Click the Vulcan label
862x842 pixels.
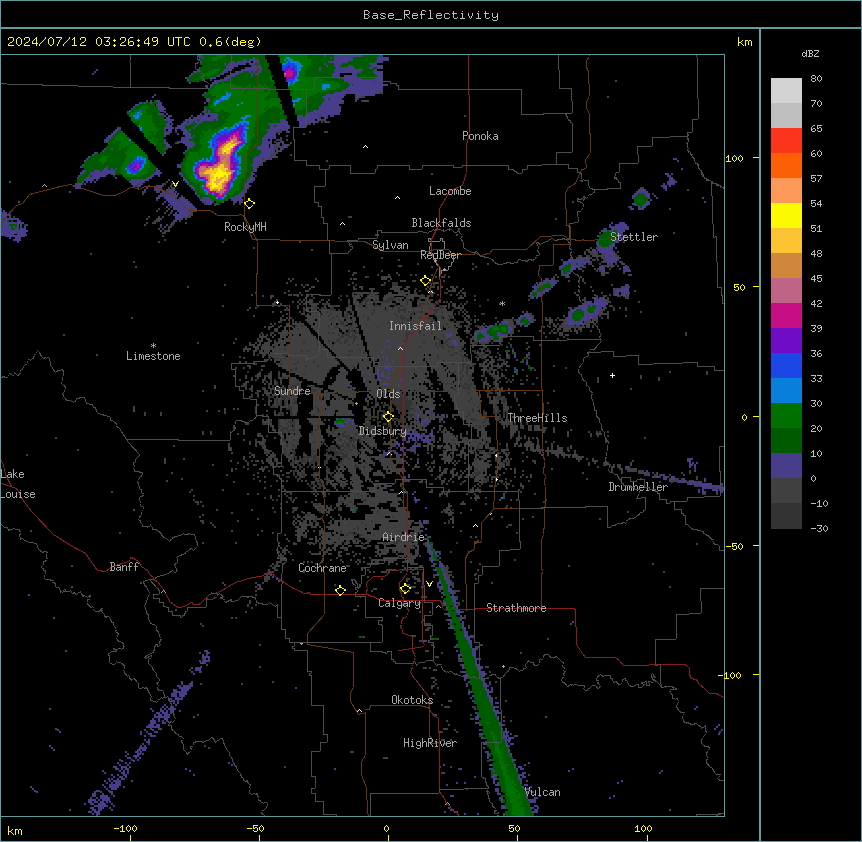[543, 792]
